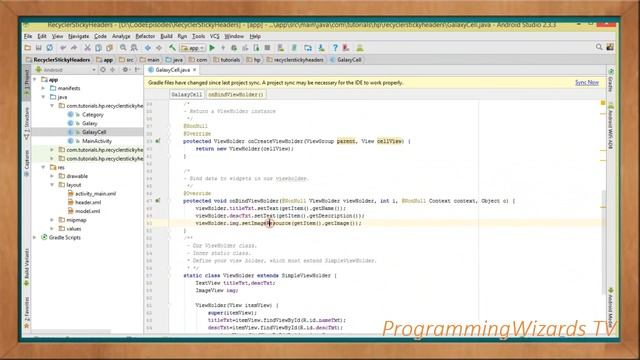Image resolution: width=640 pixels, height=360 pixels.
Task: Click the Cut scissors icon
Action: tap(87, 48)
